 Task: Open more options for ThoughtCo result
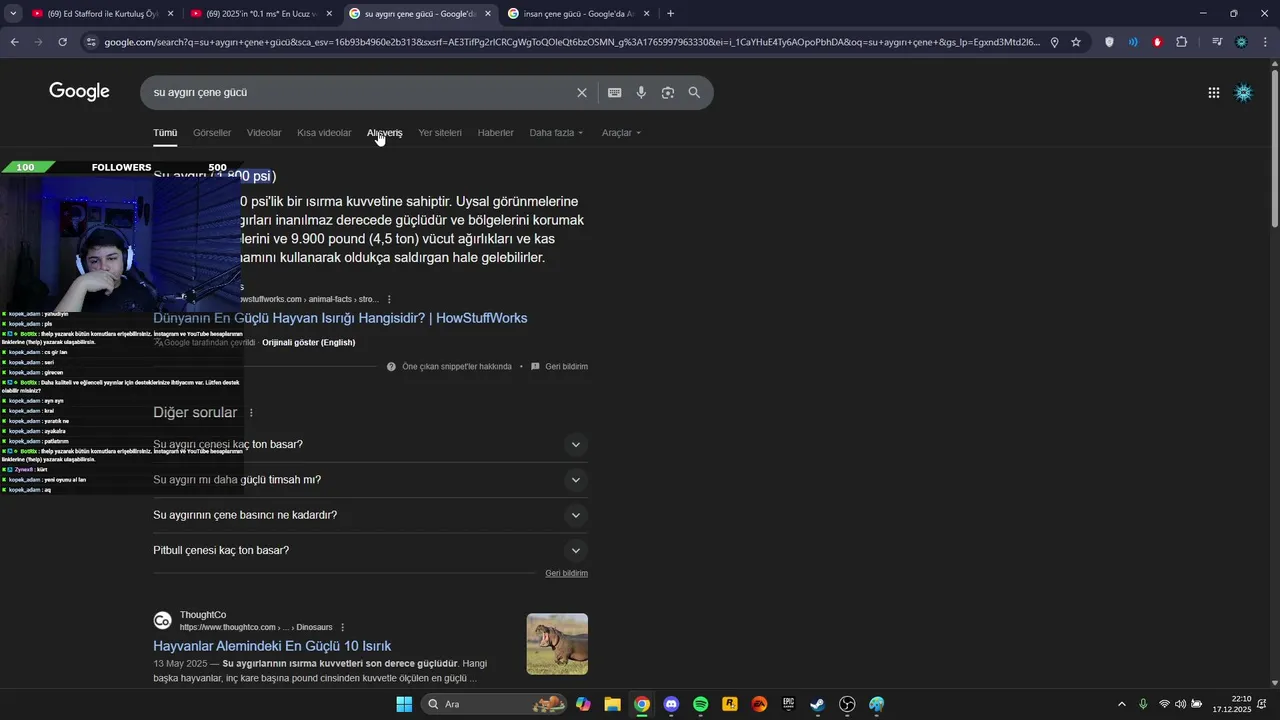pos(342,627)
